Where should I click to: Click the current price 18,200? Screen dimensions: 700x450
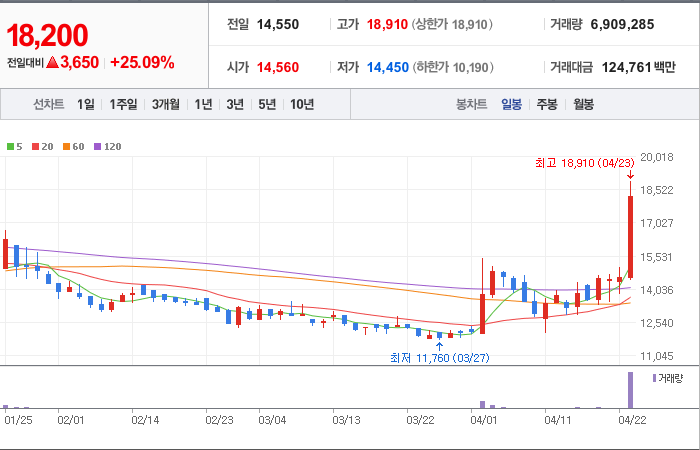tap(47, 36)
